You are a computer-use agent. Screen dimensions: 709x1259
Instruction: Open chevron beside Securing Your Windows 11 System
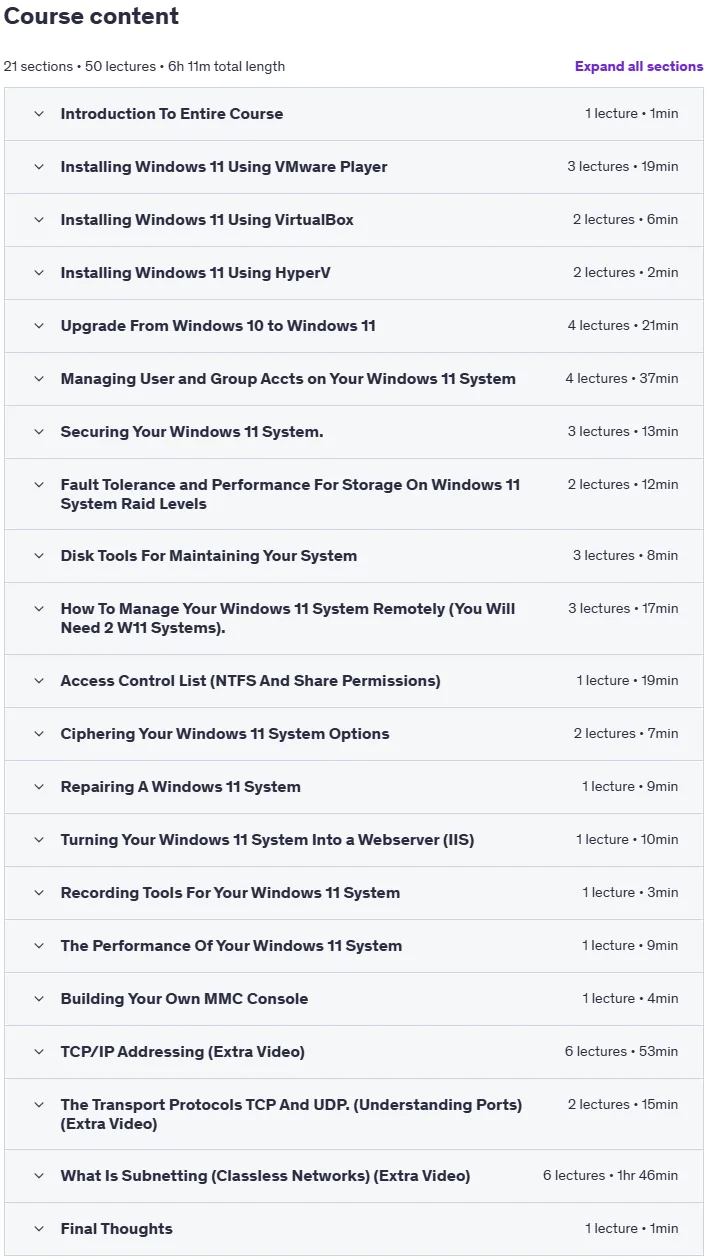(39, 432)
